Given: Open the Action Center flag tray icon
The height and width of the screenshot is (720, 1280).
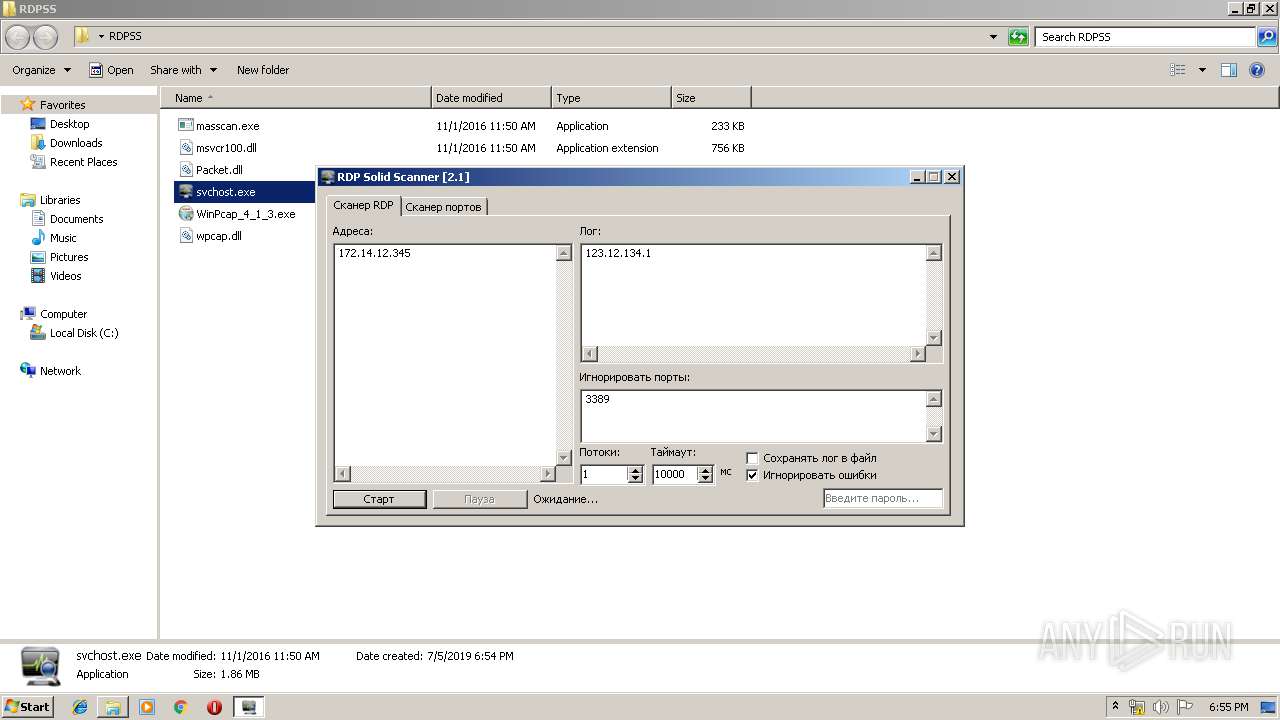Looking at the screenshot, I should (x=1185, y=707).
